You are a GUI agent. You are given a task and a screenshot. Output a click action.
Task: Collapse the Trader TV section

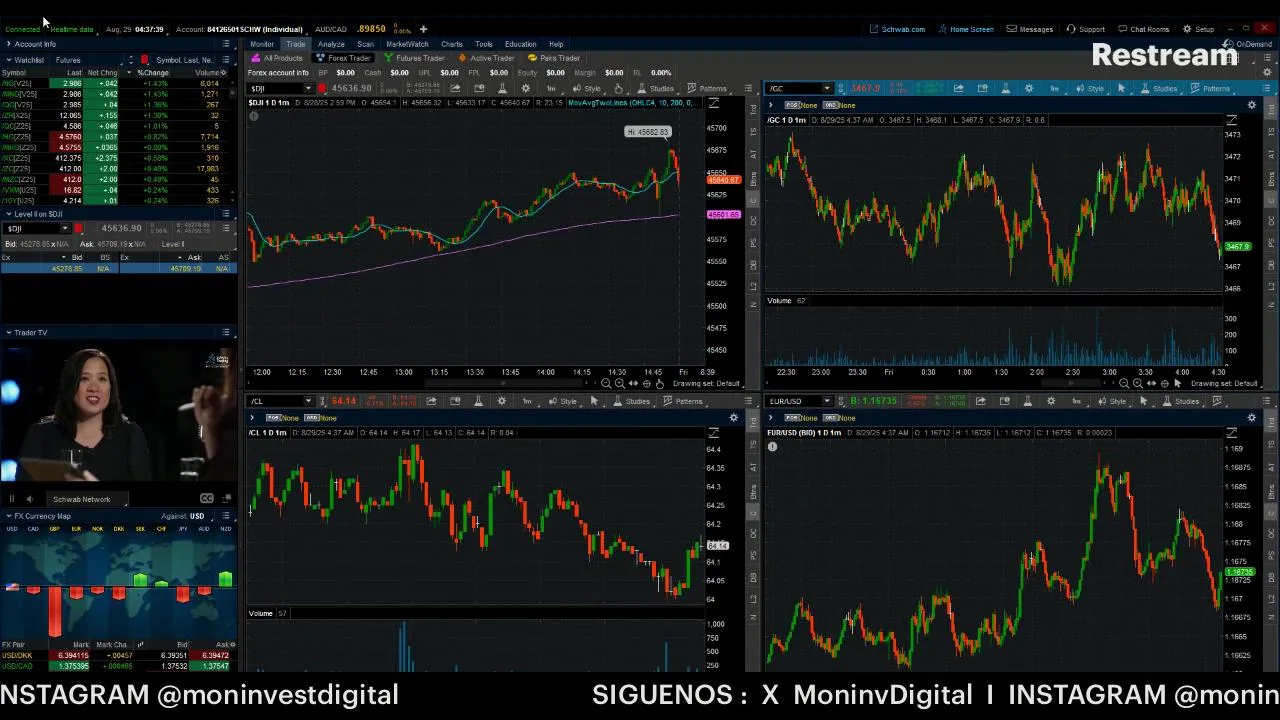[9, 332]
